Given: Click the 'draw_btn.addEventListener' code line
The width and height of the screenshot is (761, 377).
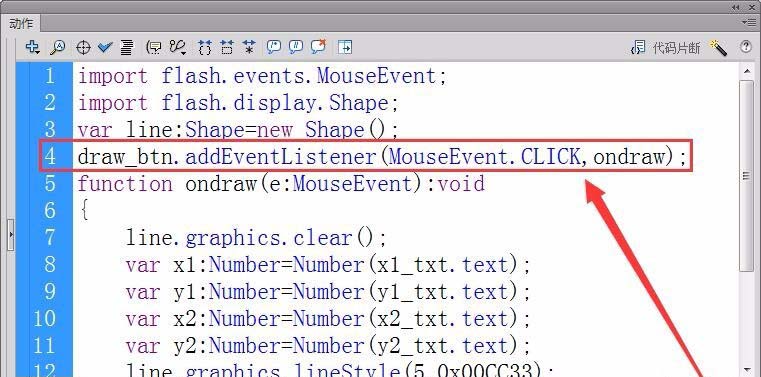Looking at the screenshot, I should tap(382, 157).
